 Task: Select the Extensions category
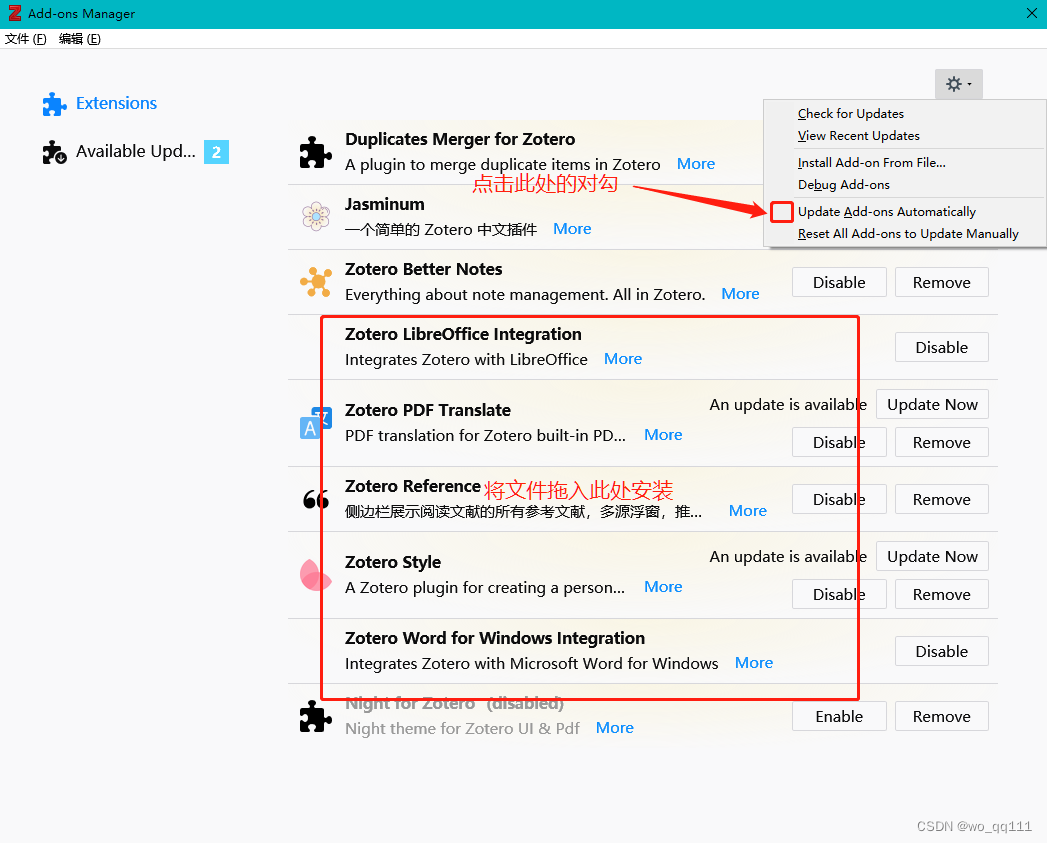(x=116, y=104)
